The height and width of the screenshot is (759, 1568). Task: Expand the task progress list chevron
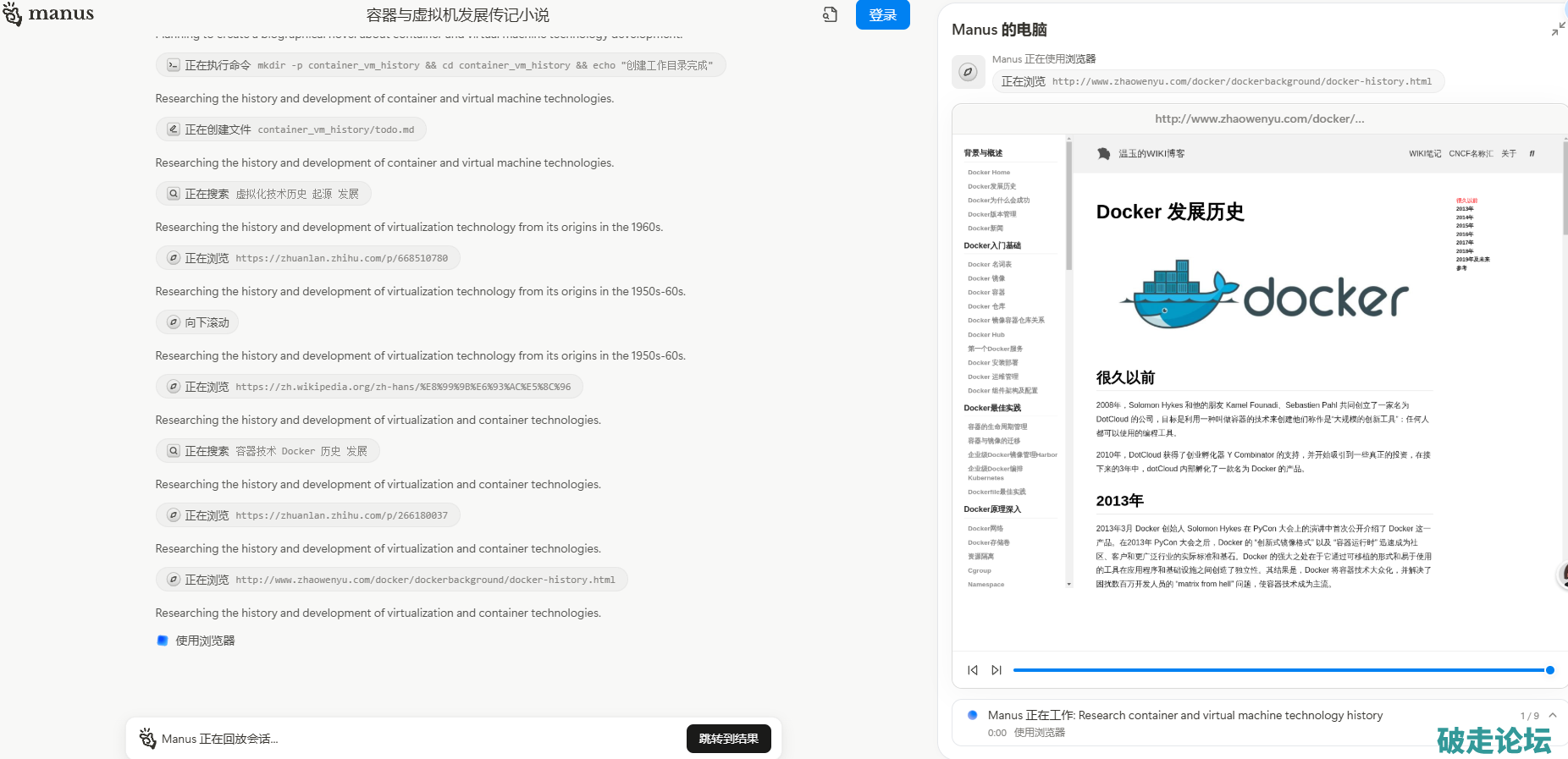1553,716
